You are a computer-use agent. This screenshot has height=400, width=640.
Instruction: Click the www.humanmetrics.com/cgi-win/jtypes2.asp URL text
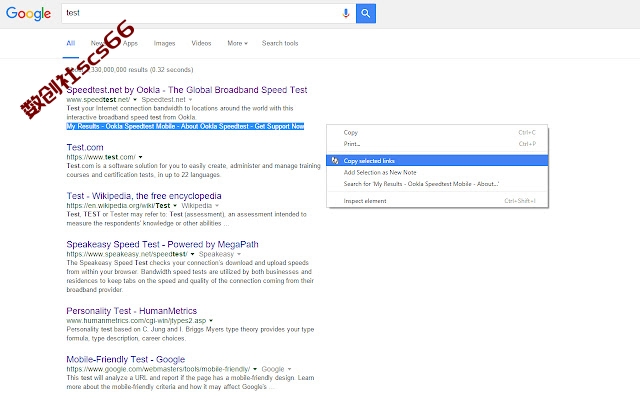click(136, 321)
